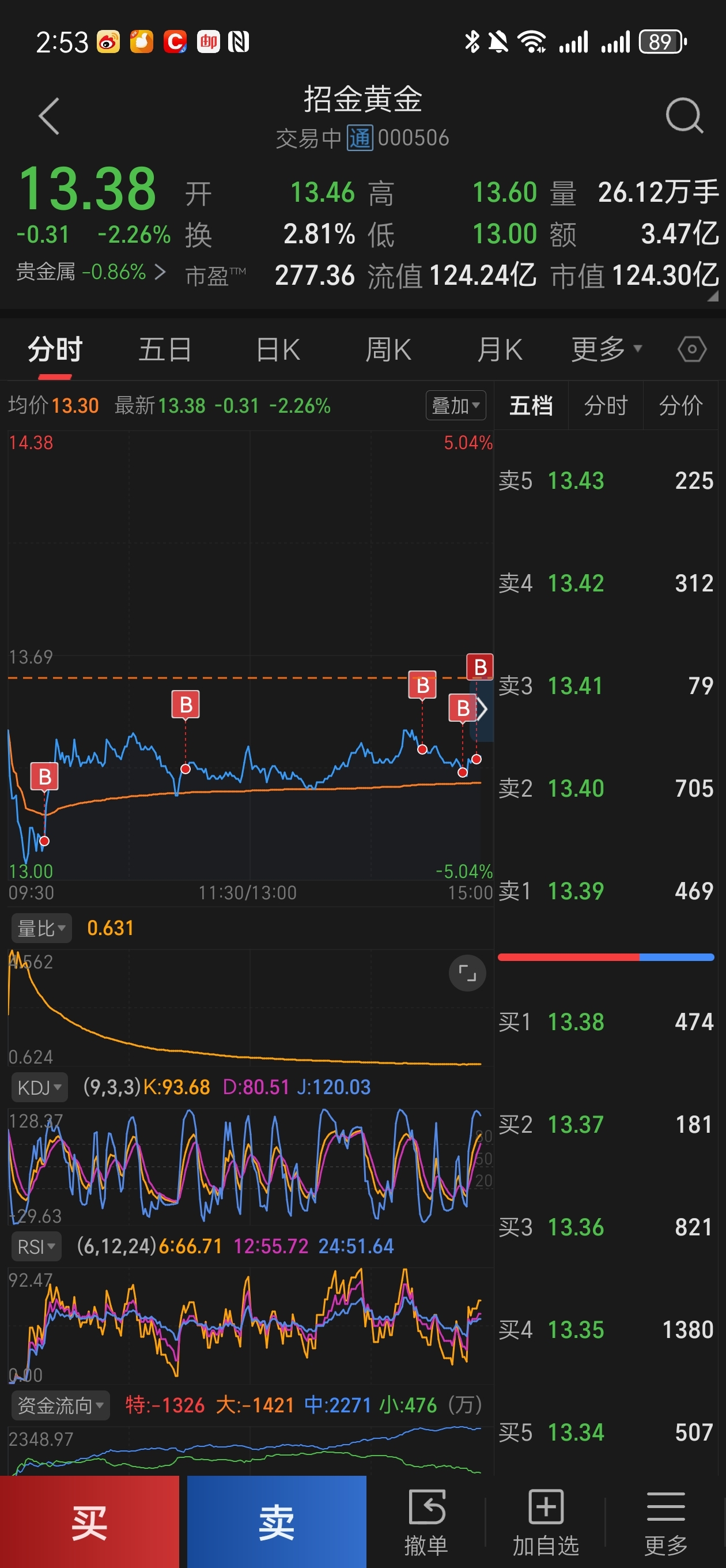The height and width of the screenshot is (1568, 726).
Task: Select 卖3 row at 13.41
Action: (606, 686)
